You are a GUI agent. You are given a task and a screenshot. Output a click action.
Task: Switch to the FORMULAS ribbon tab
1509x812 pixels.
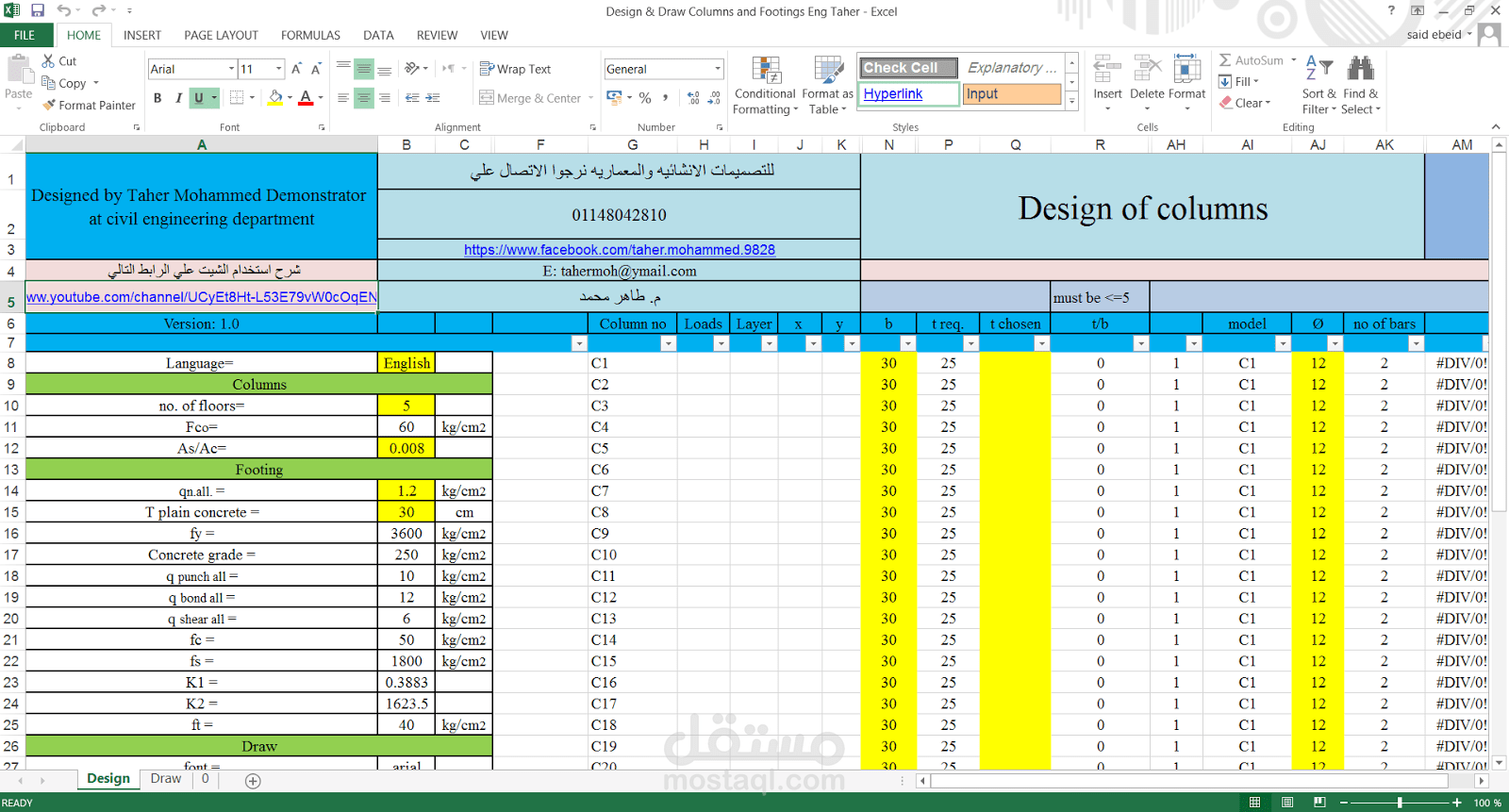click(310, 35)
